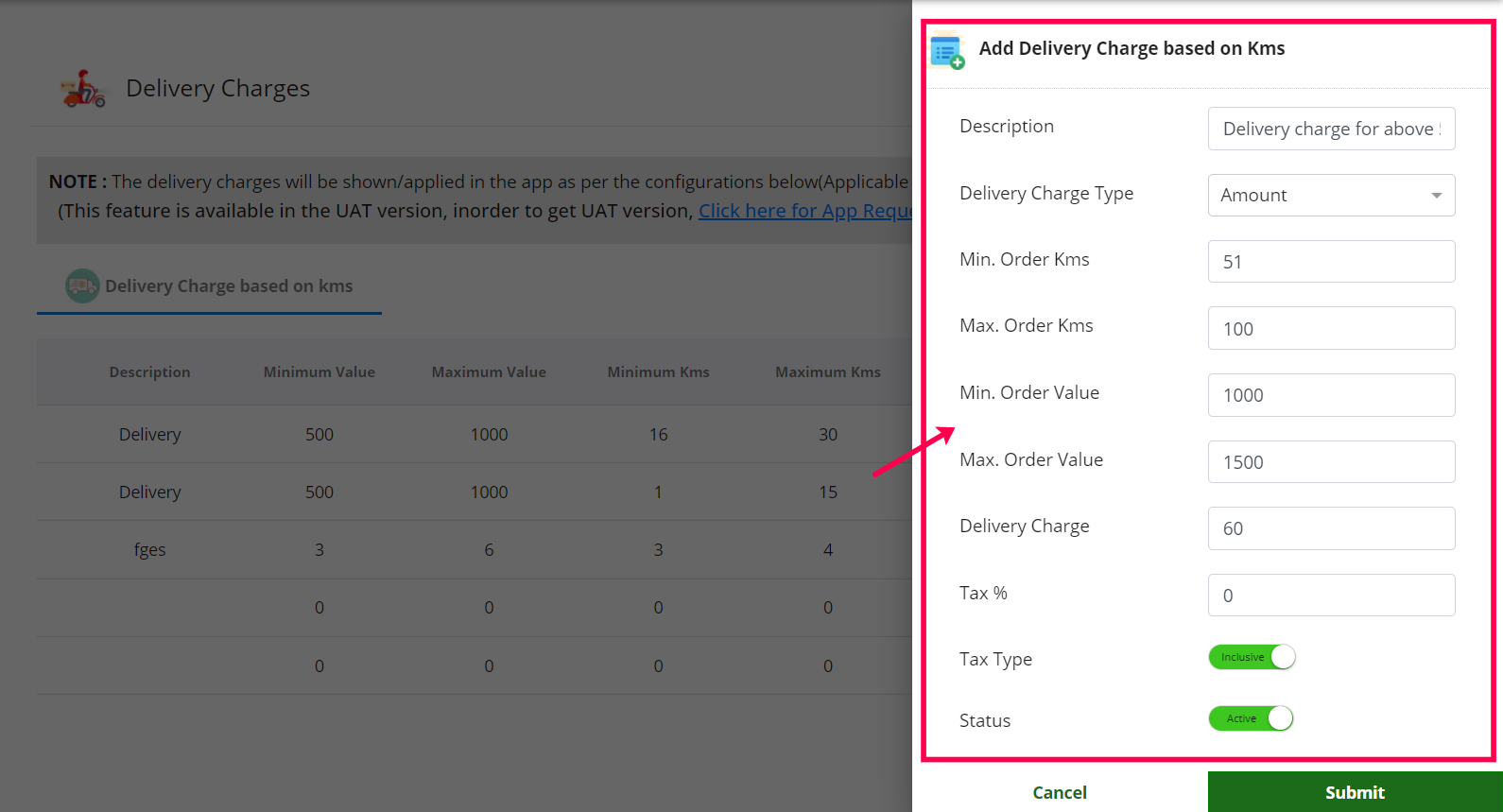Click the dropdown arrow next to Amount

tap(1436, 196)
